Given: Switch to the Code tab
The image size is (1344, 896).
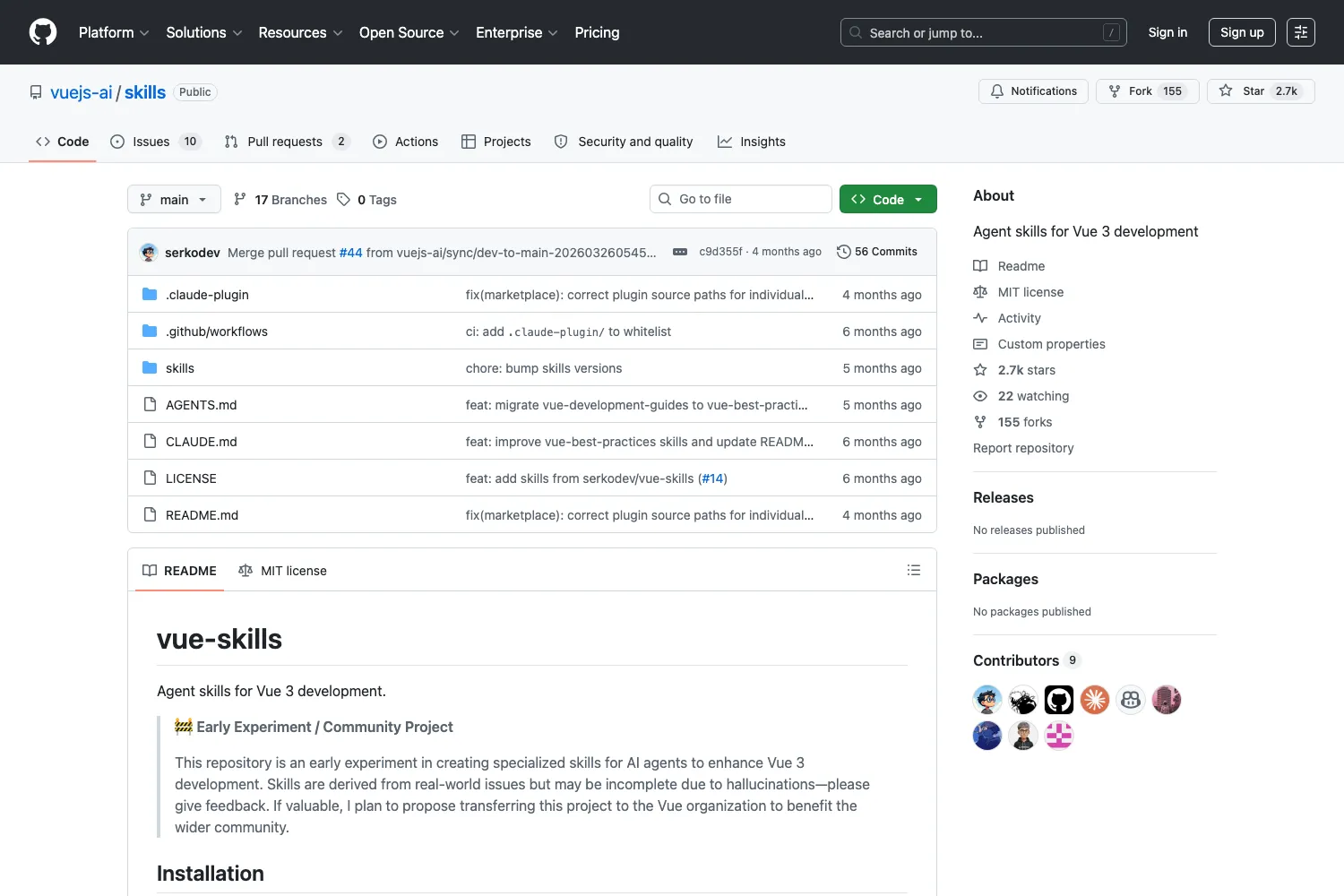Looking at the screenshot, I should click(63, 142).
